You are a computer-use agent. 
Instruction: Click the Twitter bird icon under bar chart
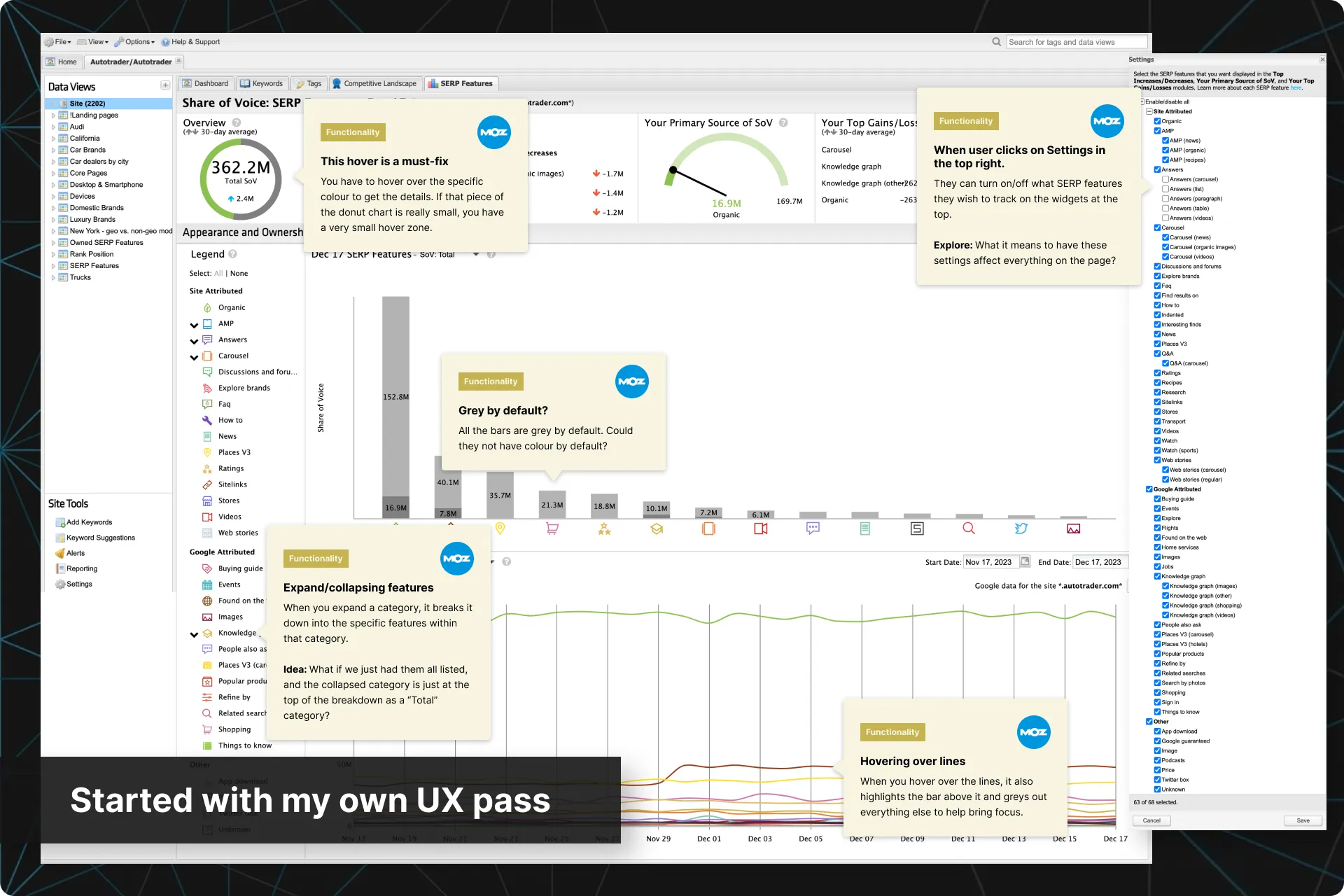tap(1021, 528)
